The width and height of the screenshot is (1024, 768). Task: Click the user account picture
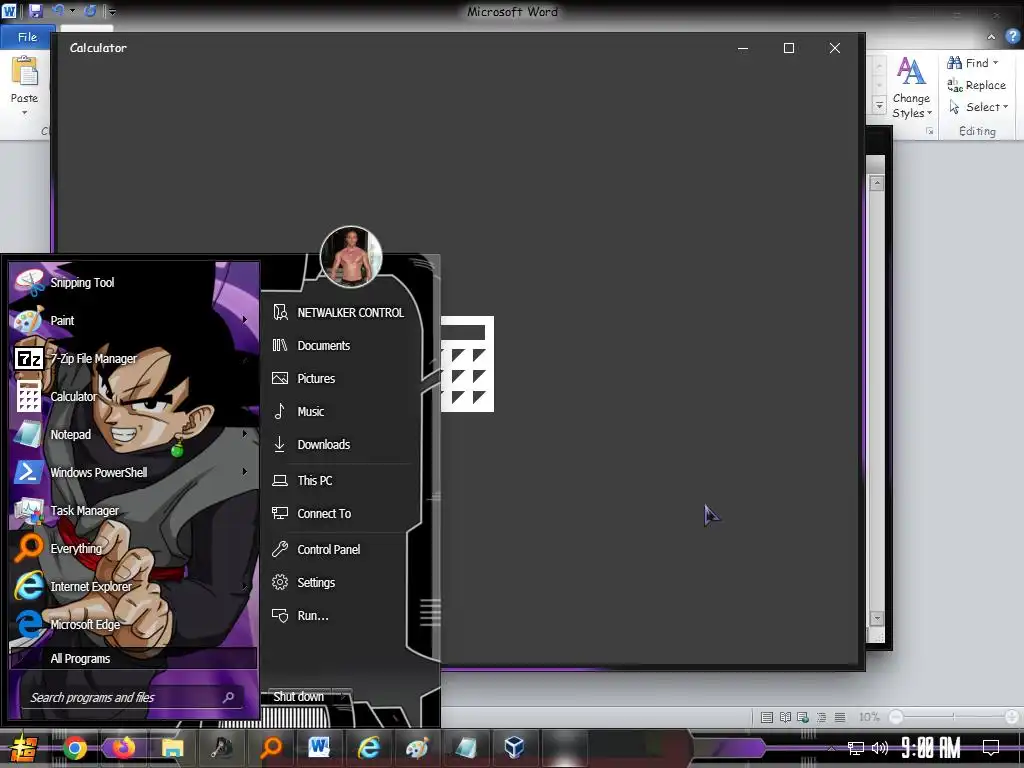click(x=351, y=257)
